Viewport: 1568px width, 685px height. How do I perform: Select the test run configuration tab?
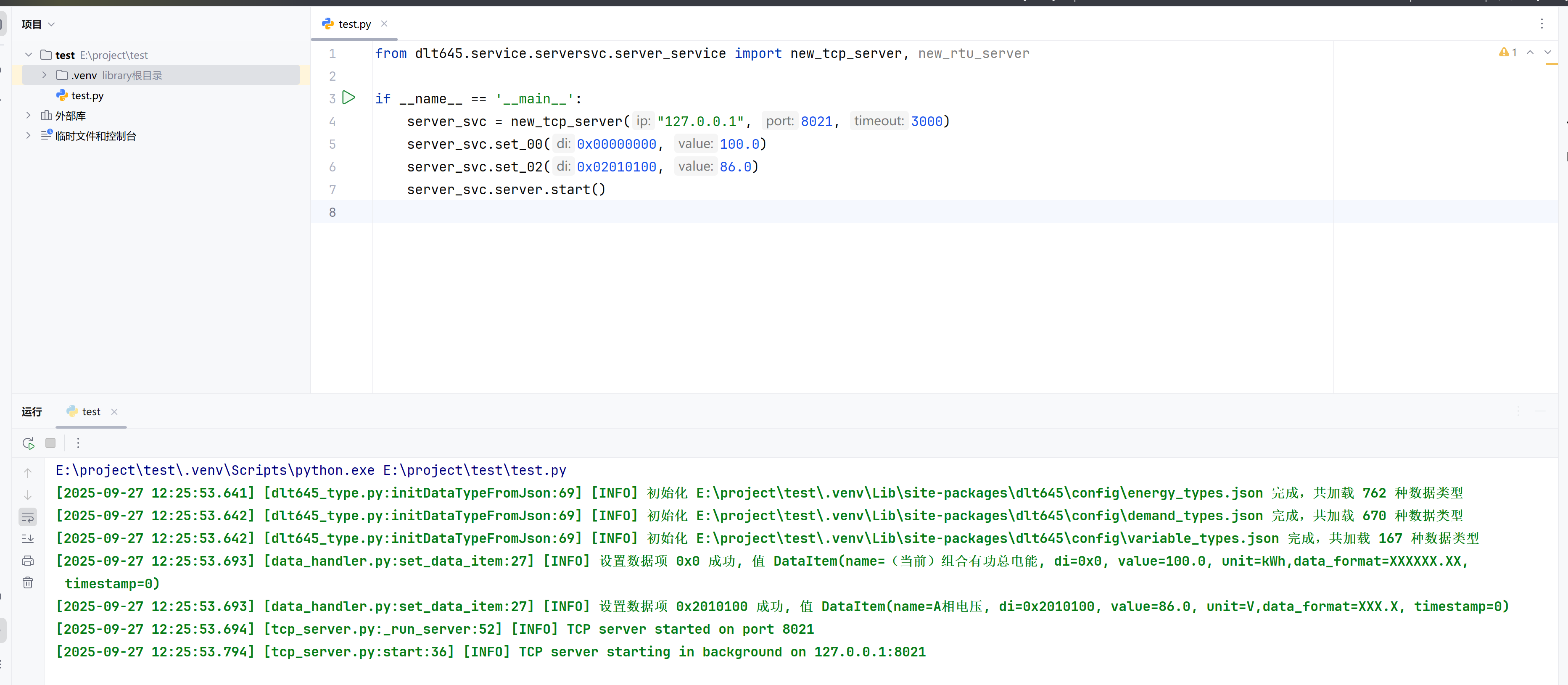click(91, 412)
